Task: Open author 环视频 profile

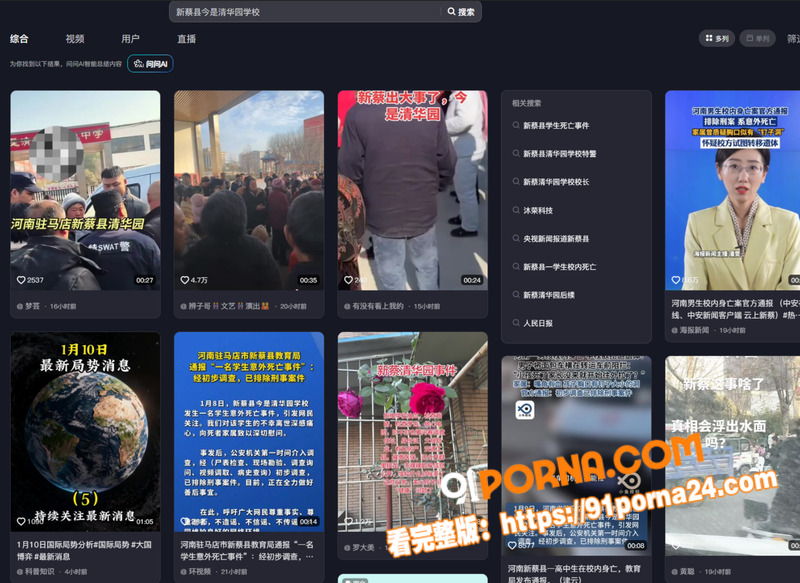Action: click(195, 572)
